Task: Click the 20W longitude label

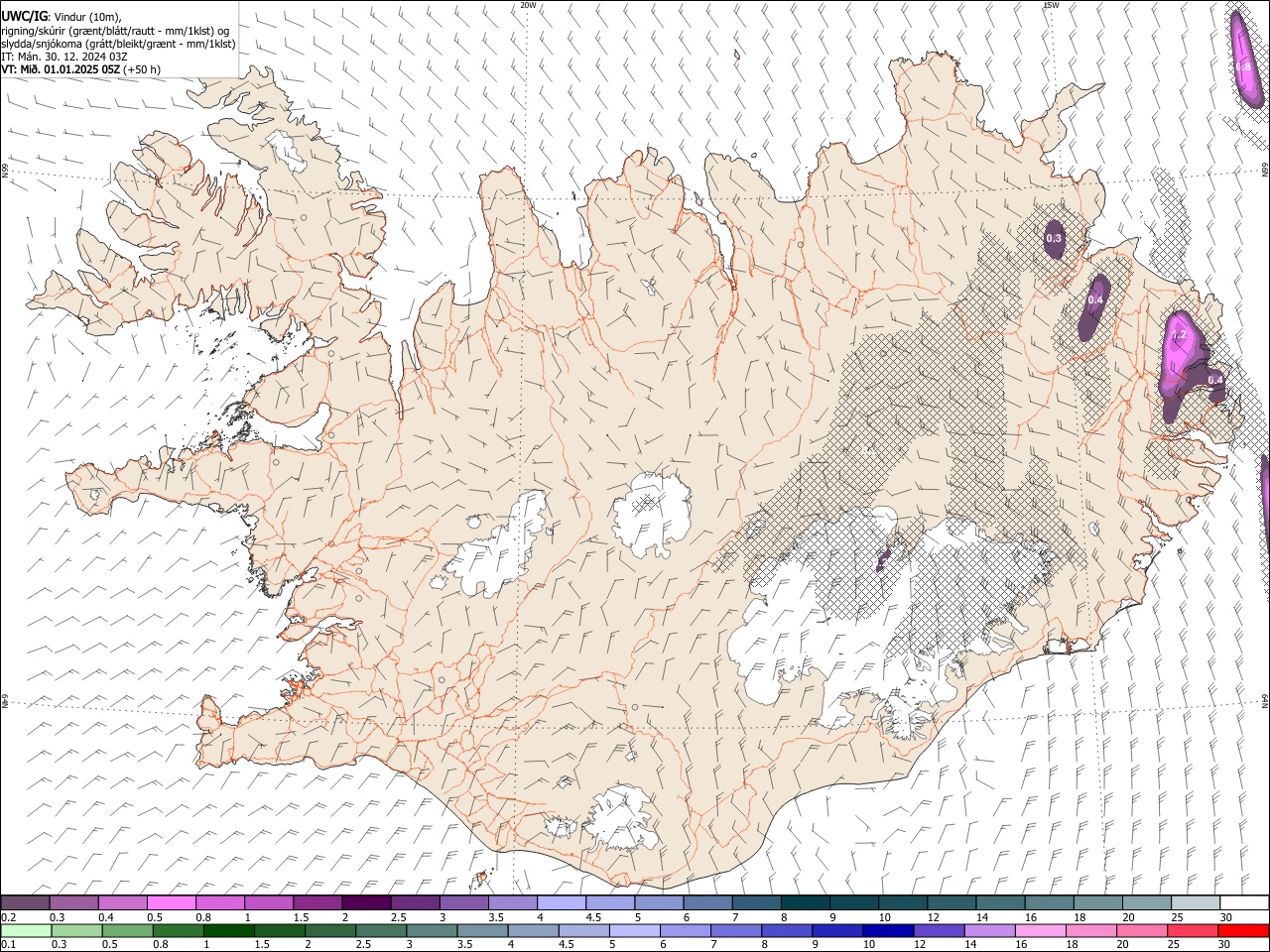Action: click(528, 5)
